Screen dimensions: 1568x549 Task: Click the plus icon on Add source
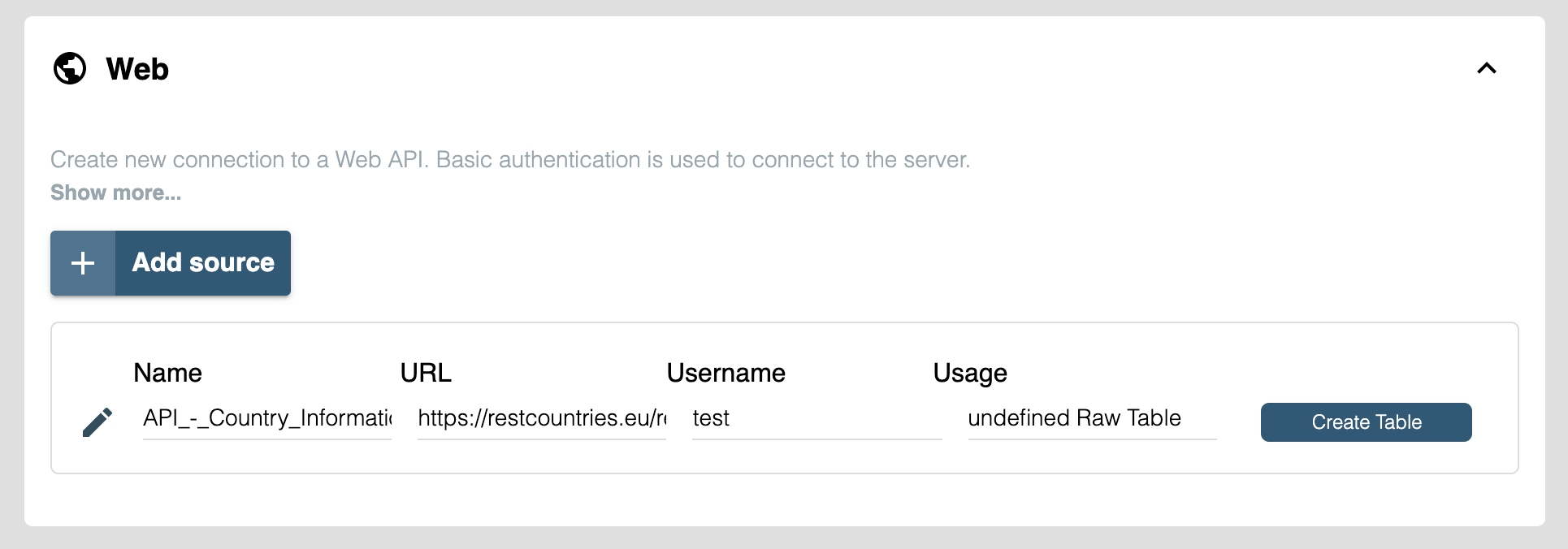coord(83,263)
